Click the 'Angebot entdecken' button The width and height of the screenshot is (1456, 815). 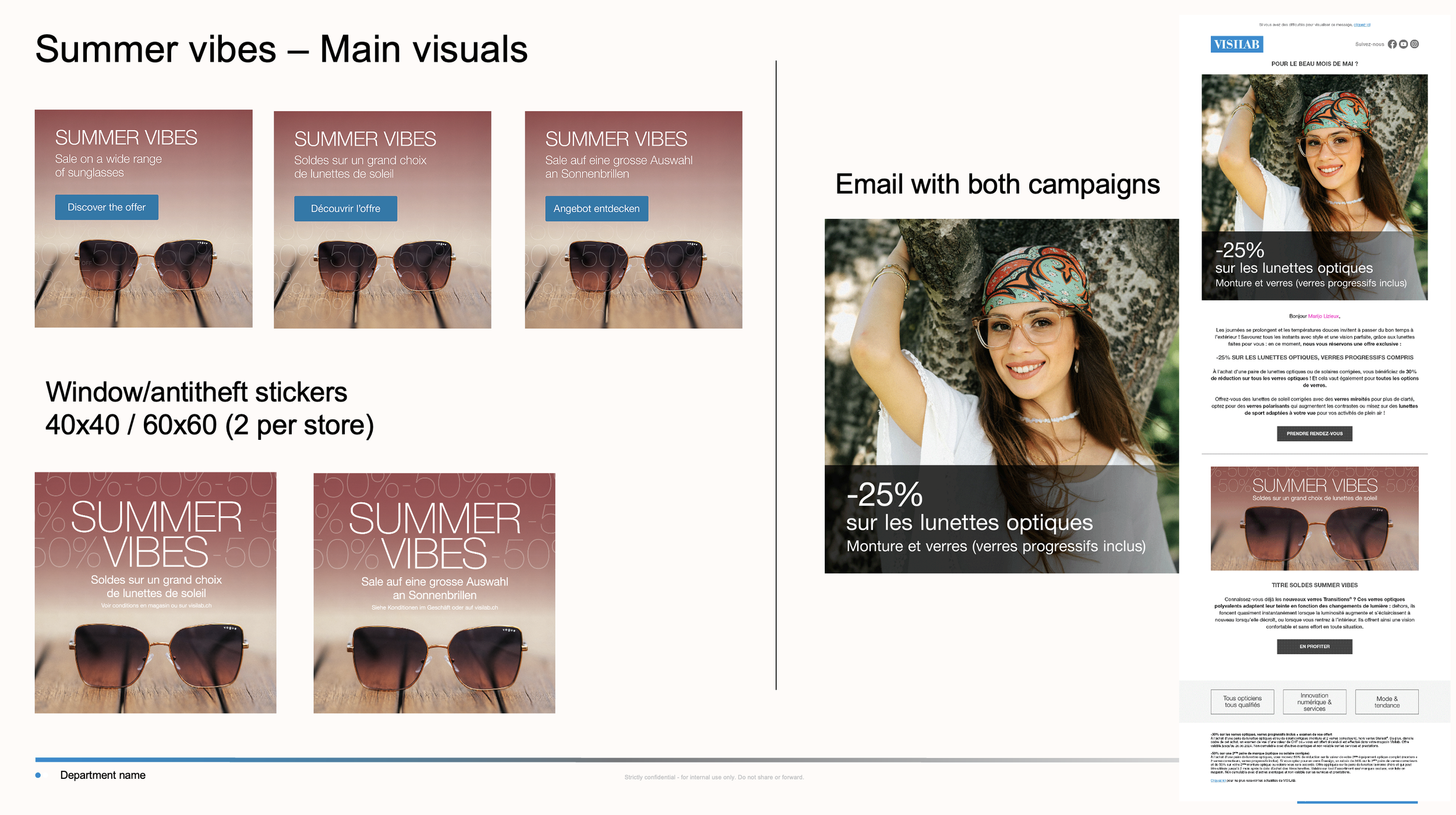click(x=596, y=209)
